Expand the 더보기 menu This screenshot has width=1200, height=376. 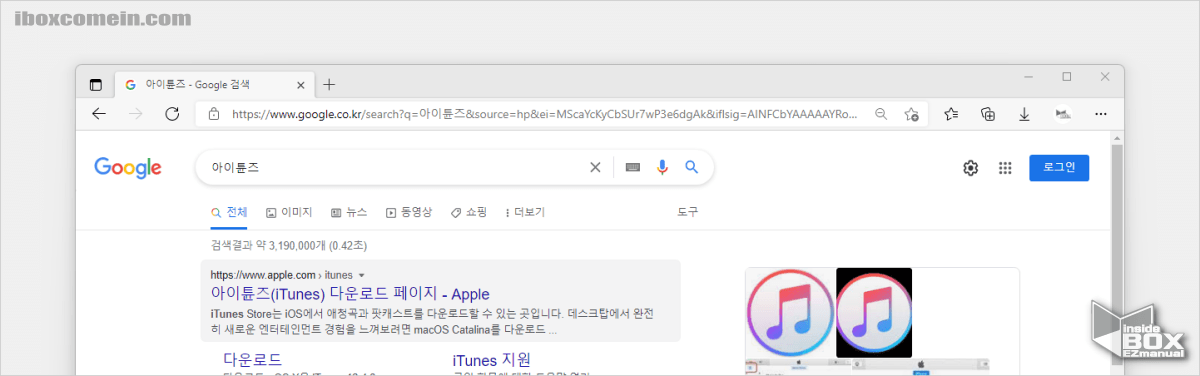(525, 212)
